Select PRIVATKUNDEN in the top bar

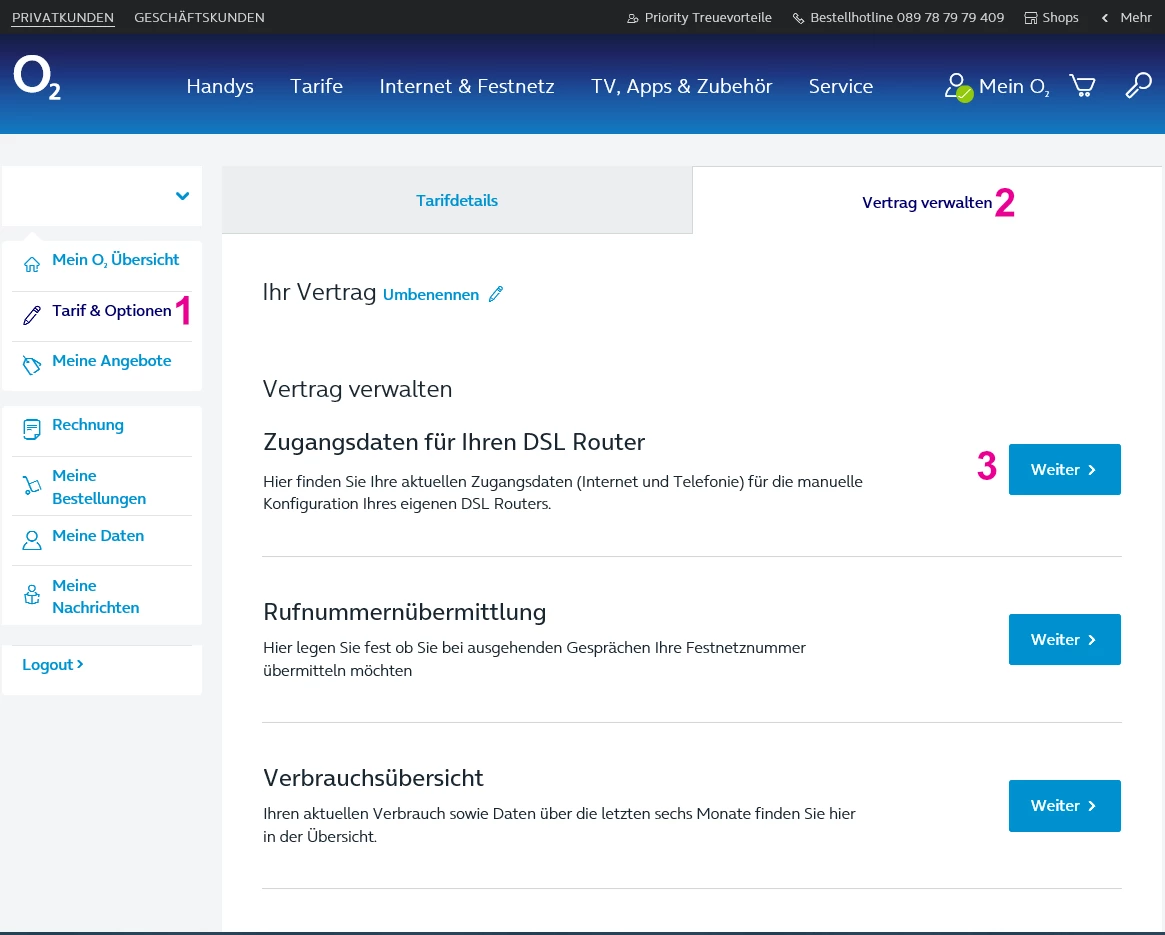click(x=63, y=18)
